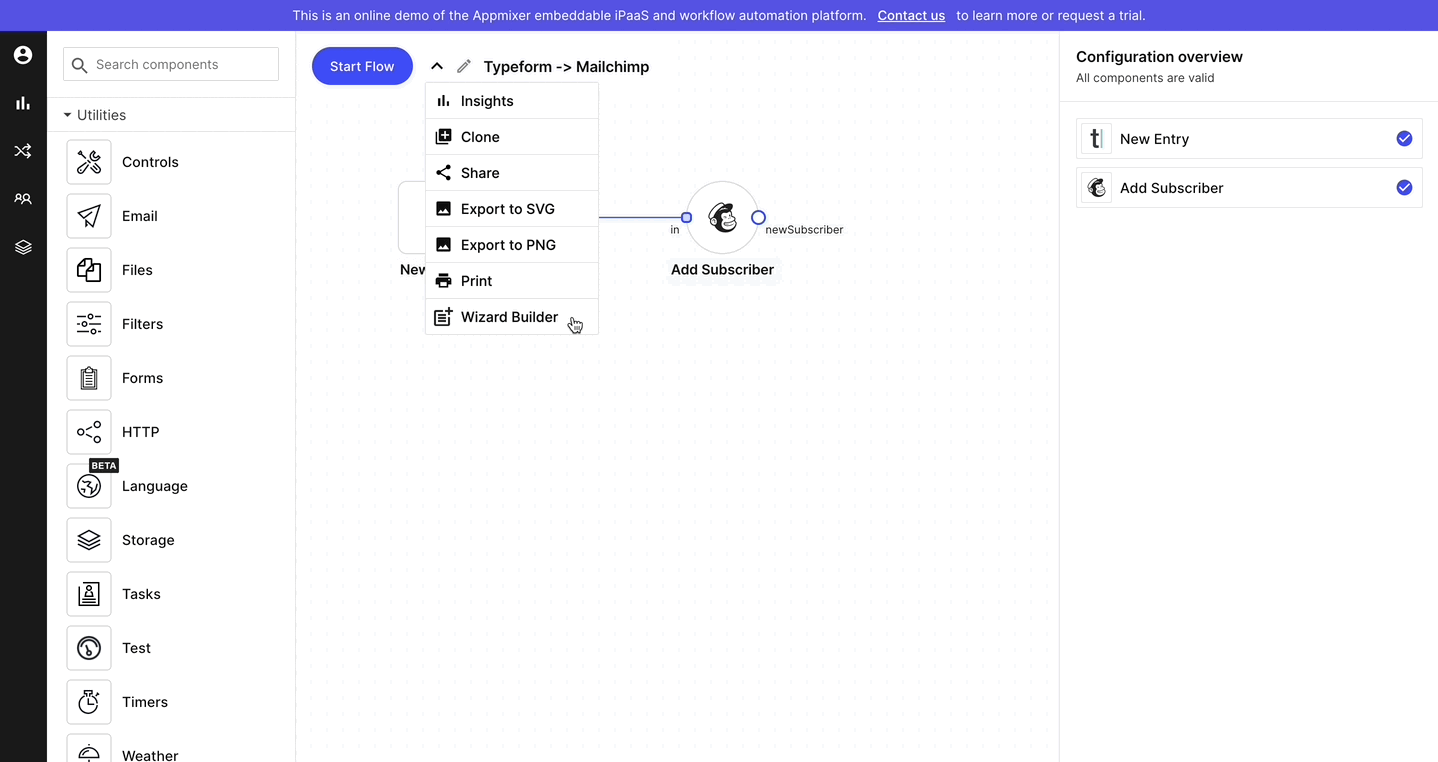Click the Controls label in components
The width and height of the screenshot is (1438, 762).
click(x=150, y=162)
